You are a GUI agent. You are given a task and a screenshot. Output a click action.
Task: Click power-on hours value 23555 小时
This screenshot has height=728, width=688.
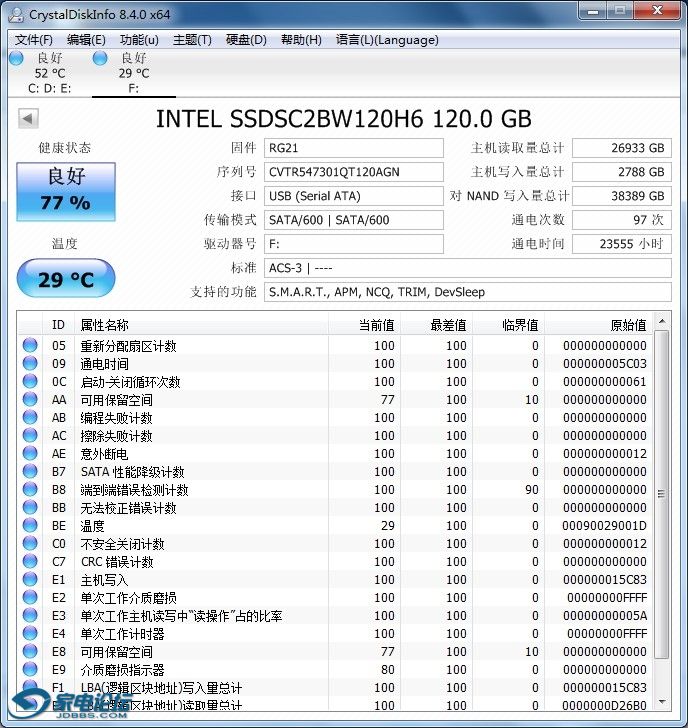(x=622, y=244)
